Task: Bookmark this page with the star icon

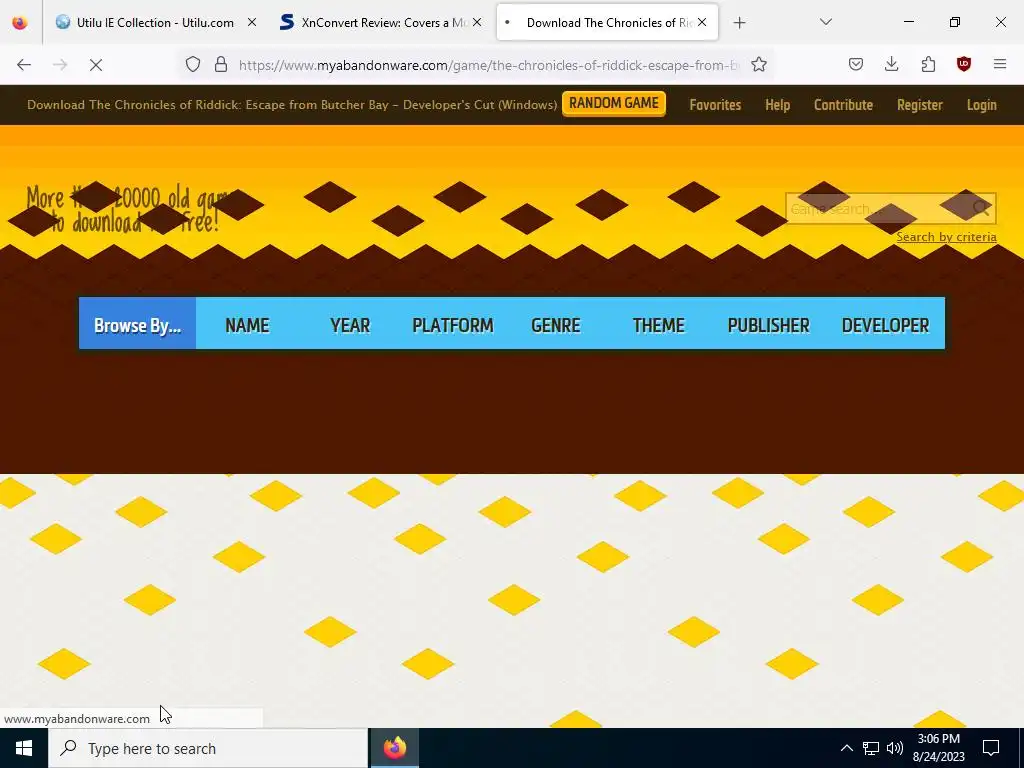Action: [x=758, y=64]
